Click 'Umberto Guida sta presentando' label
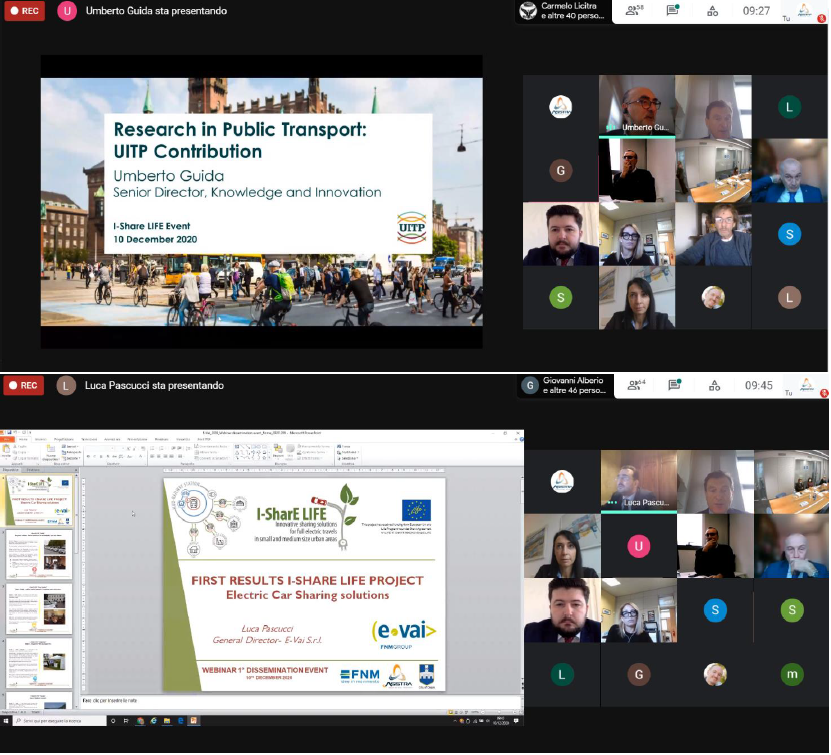The height and width of the screenshot is (755, 831). 156,11
